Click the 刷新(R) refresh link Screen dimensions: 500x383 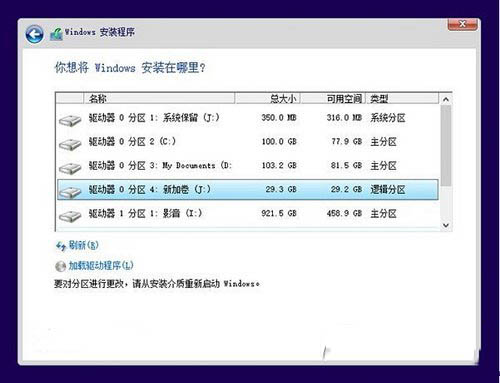coord(83,245)
